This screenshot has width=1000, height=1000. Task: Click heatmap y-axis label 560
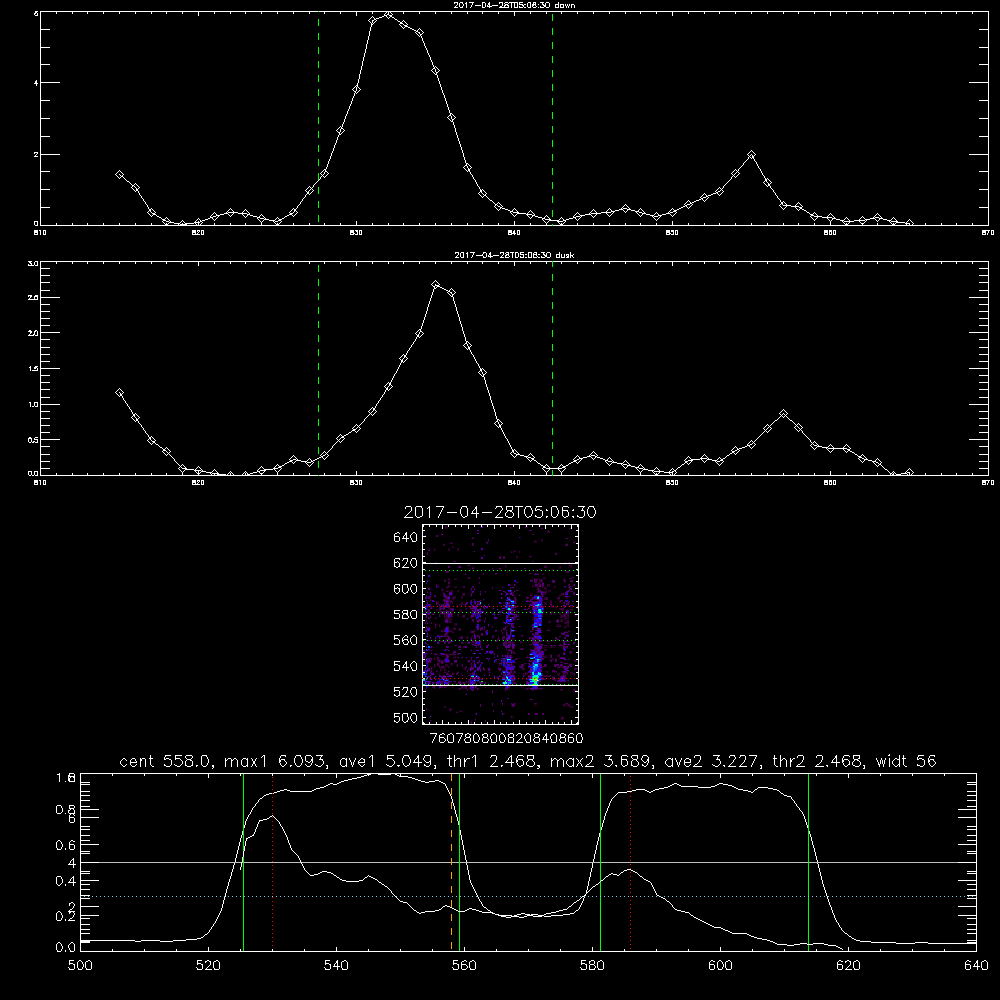pos(406,640)
